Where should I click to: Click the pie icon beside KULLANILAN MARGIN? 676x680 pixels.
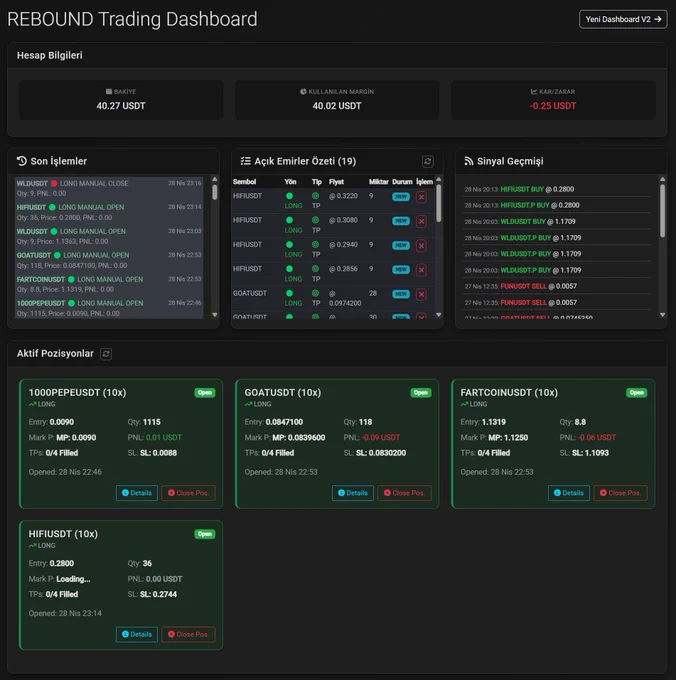(x=303, y=92)
